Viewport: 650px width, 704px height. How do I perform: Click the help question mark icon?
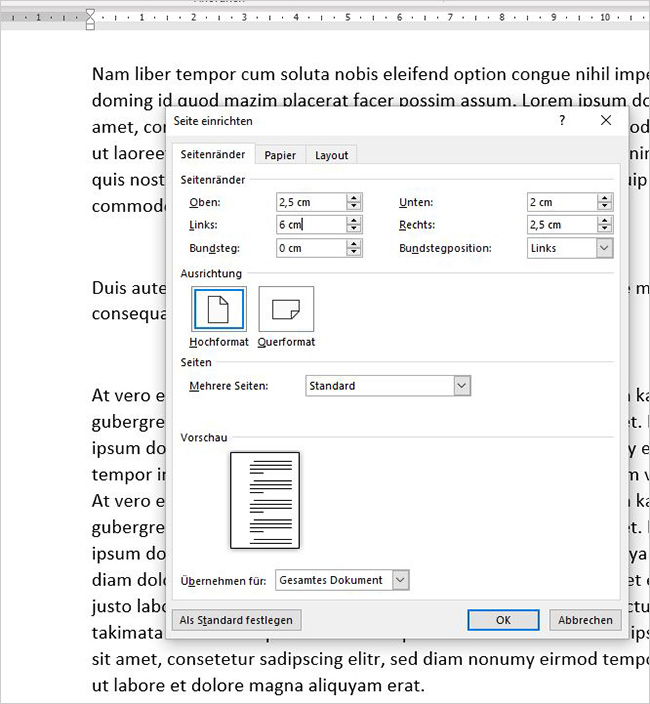click(x=562, y=120)
